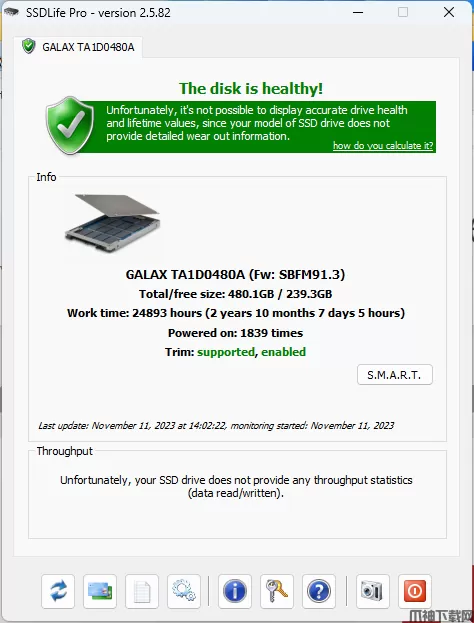Click the red power exit icon
The width and height of the screenshot is (474, 623).
coord(414,591)
